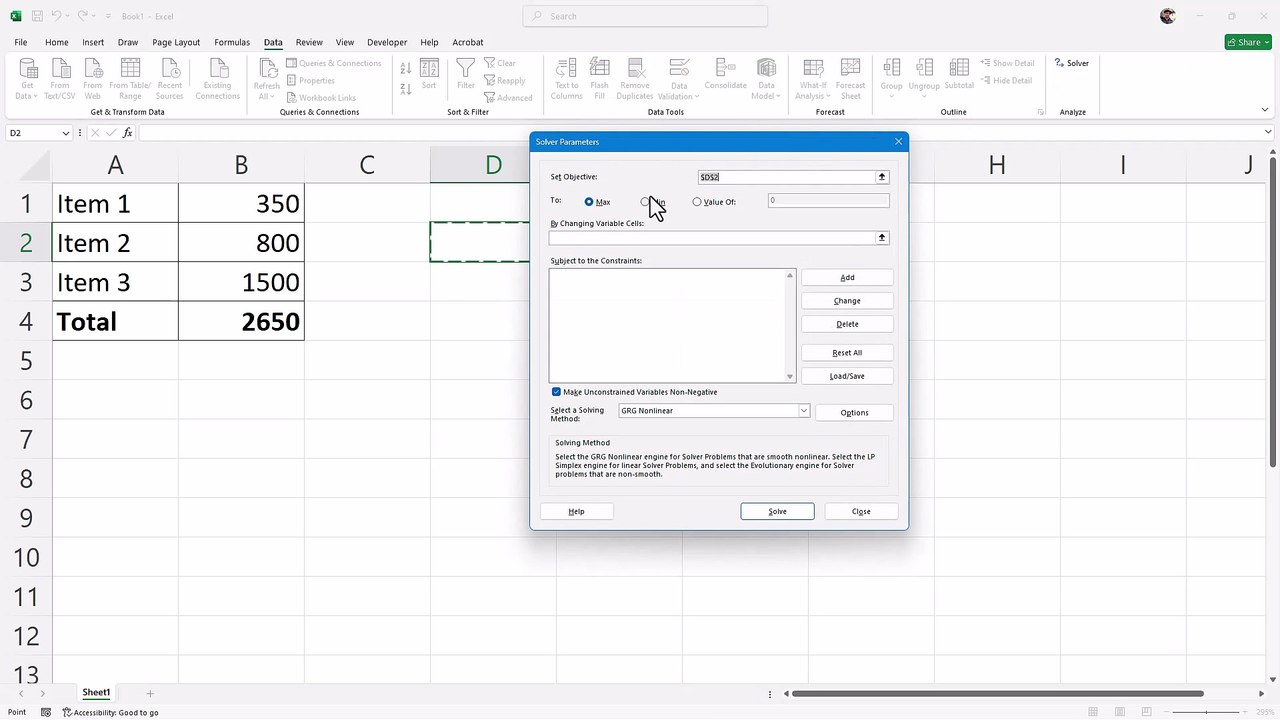Click Sort Z to A icon
Viewport: 1280px width, 720px height.
406,89
